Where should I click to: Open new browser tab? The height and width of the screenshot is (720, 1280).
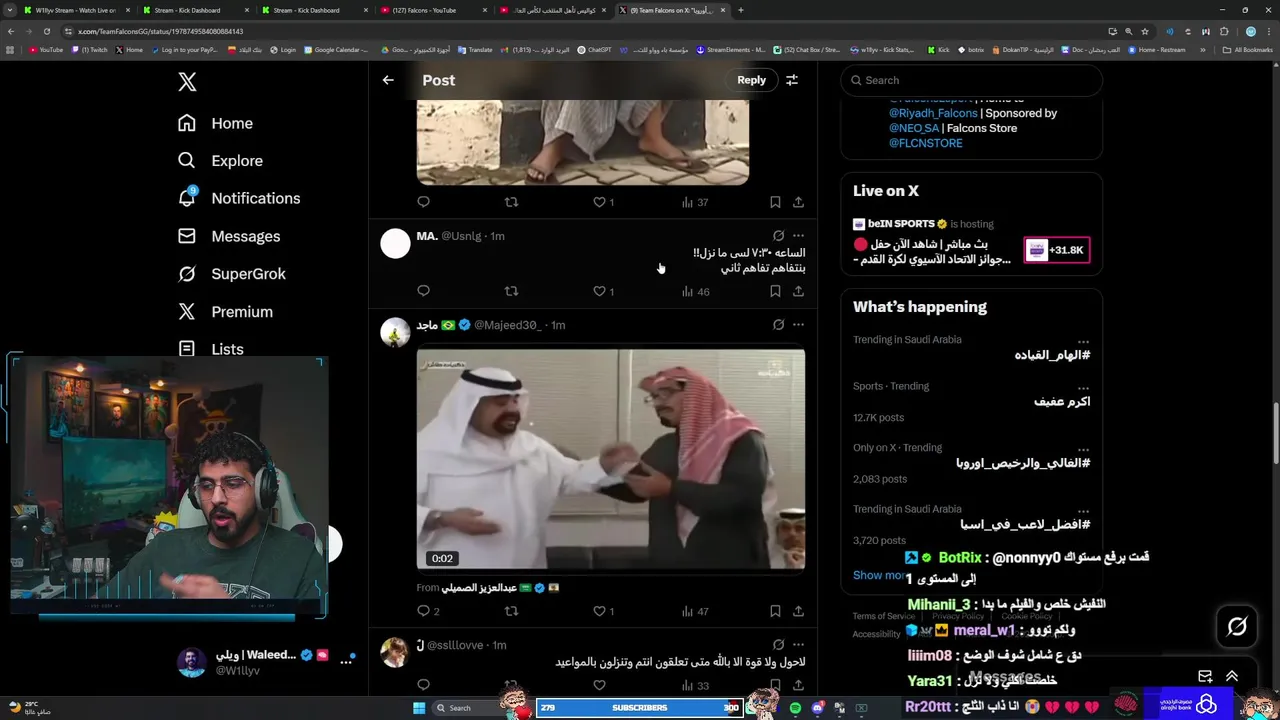(740, 10)
